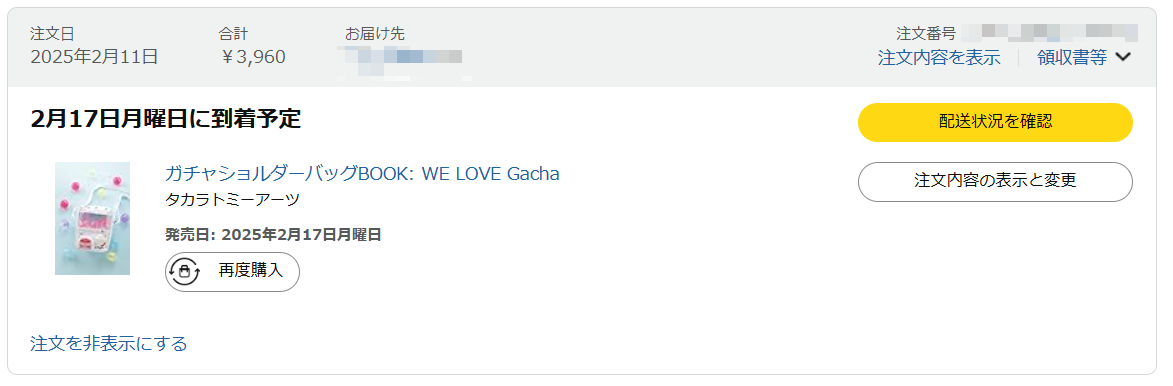The height and width of the screenshot is (386, 1173).
Task: Click the ¥3,960 total amount
Action: click(252, 57)
